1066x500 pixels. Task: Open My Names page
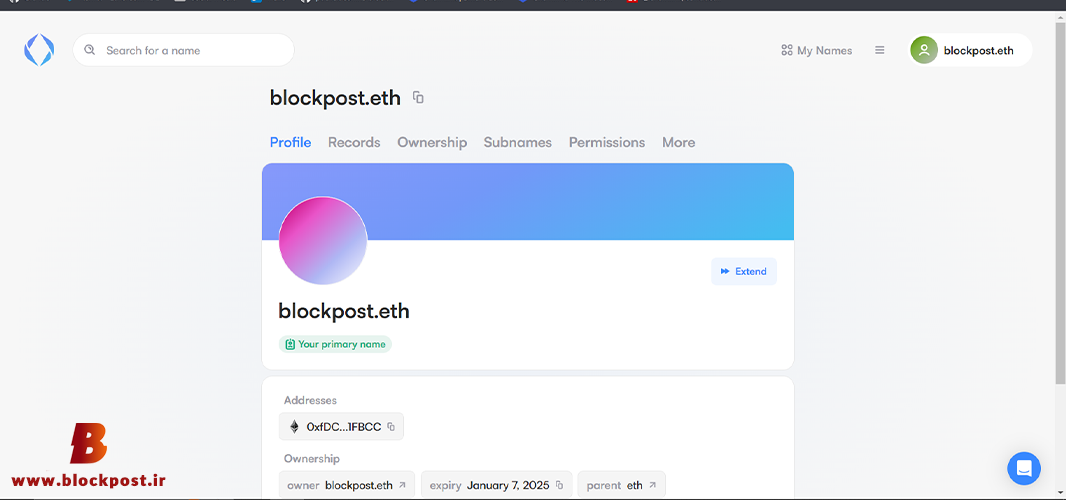[x=816, y=50]
